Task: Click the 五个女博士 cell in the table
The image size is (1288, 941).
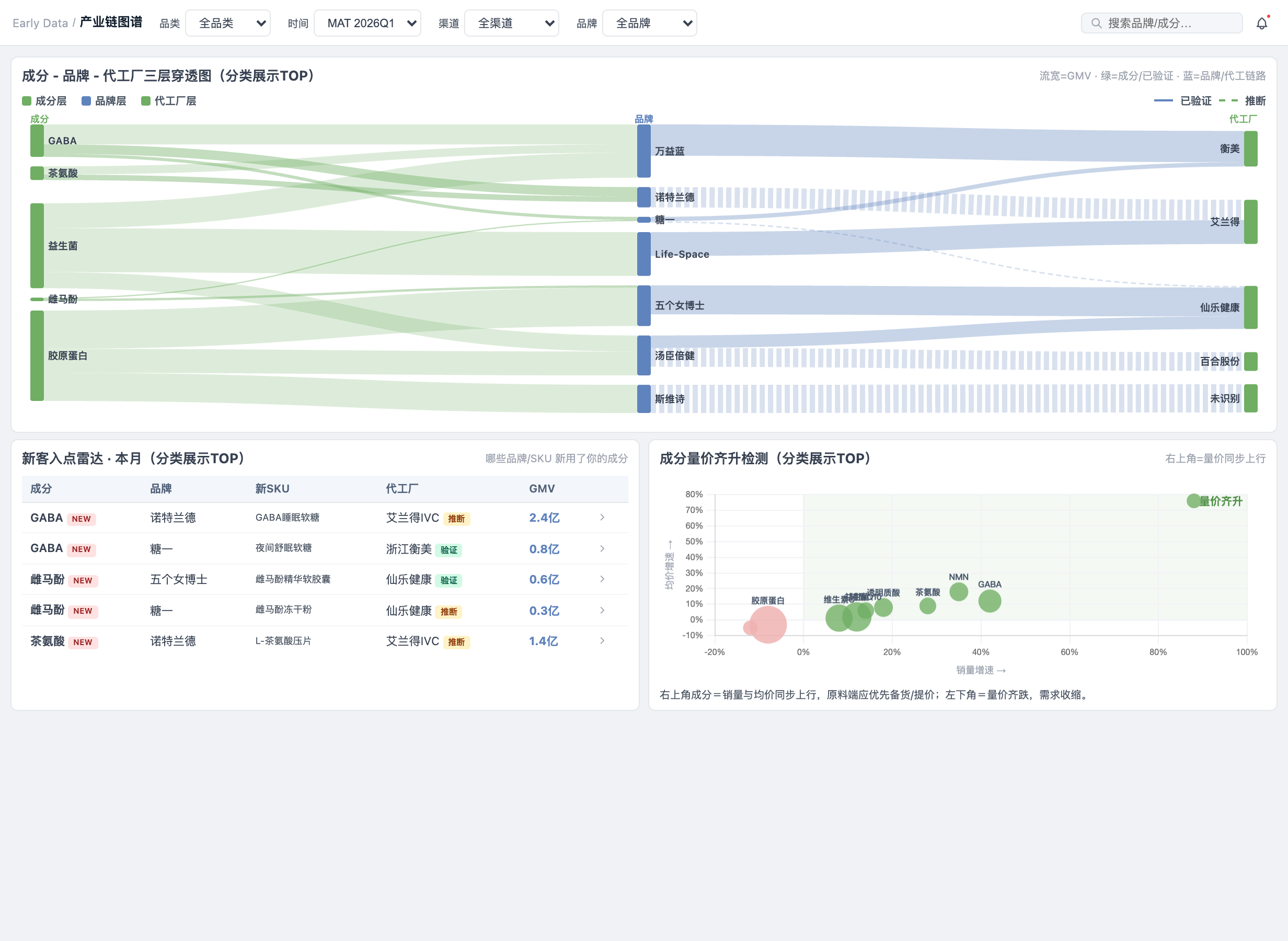Action: click(179, 579)
